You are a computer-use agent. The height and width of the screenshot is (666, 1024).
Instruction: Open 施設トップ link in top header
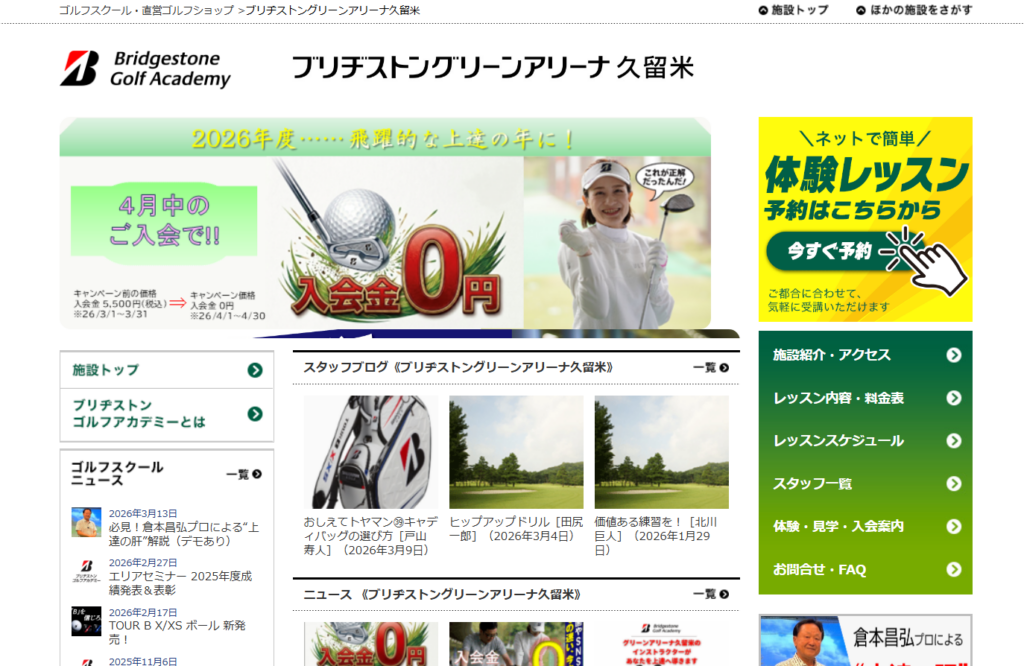793,10
